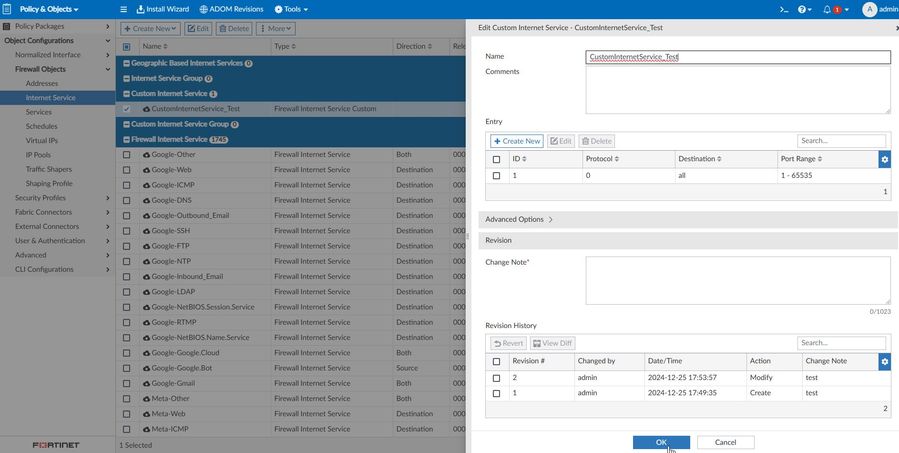Open the hamburger navigation menu icon
Viewport: 899px width, 453px height.
(123, 9)
